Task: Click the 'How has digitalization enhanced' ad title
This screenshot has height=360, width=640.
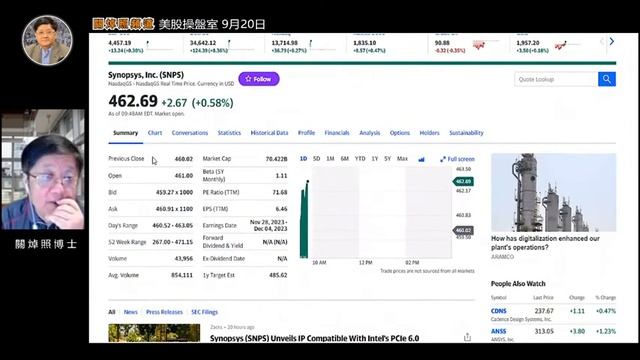Action: (x=545, y=243)
